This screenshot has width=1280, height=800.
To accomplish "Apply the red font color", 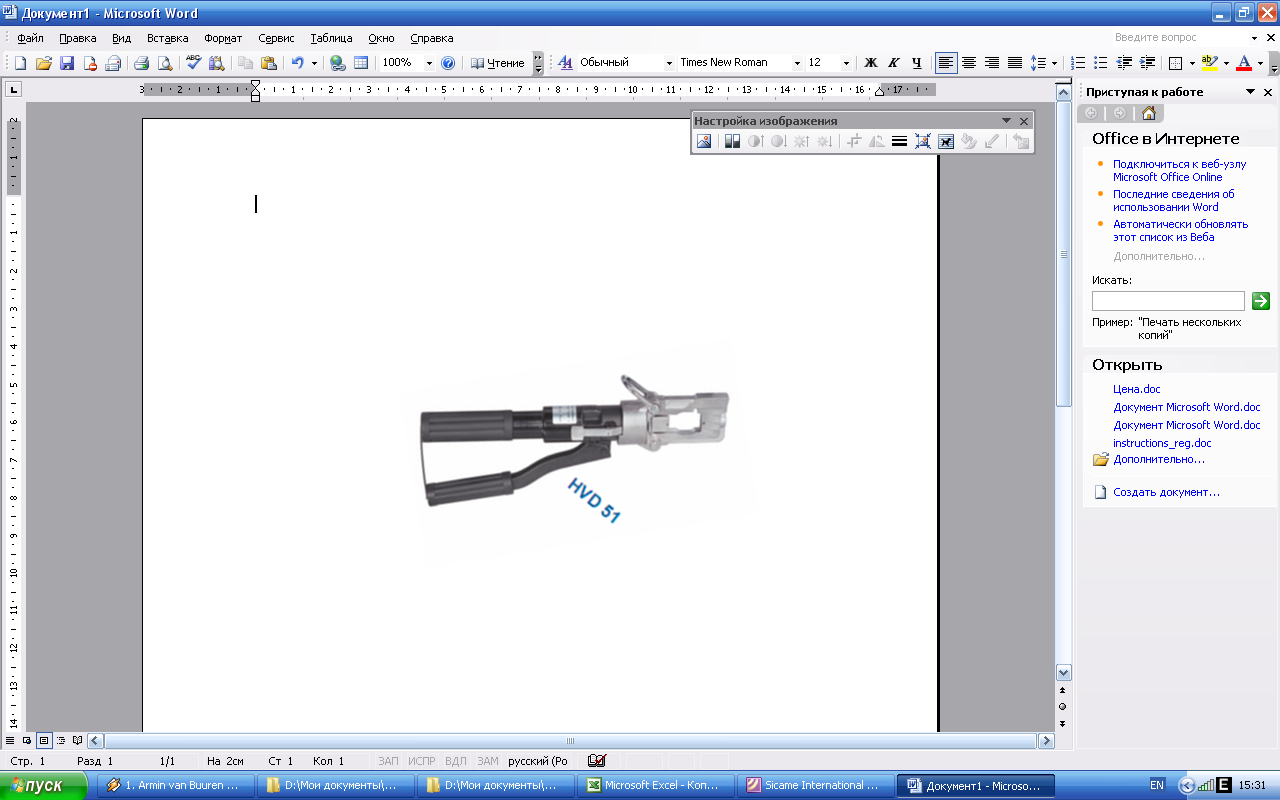I will click(x=1244, y=63).
